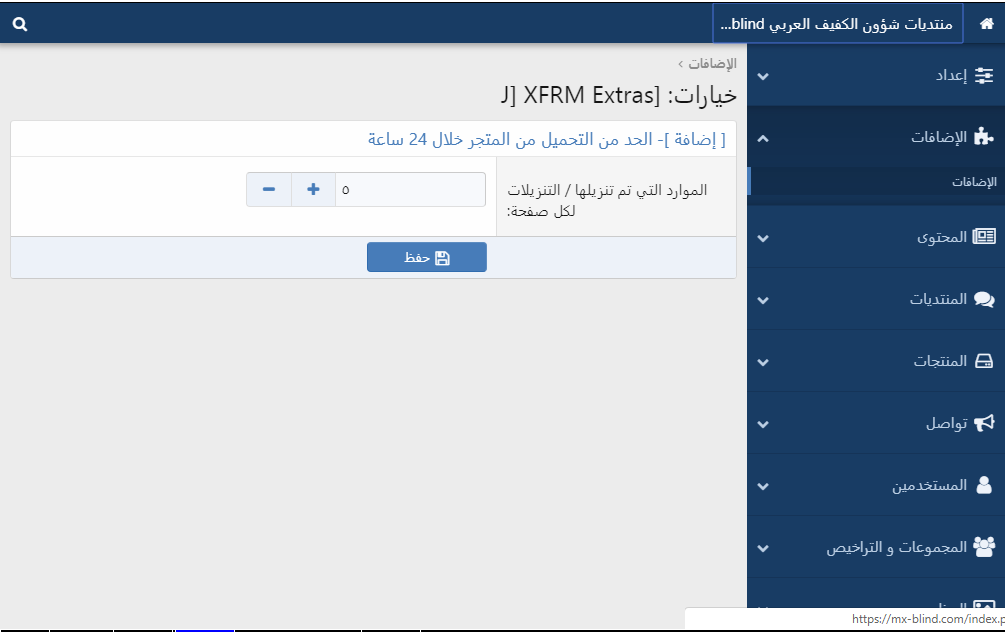Click the drive icon for المنتجات
The height and width of the screenshot is (632, 1005).
984,361
